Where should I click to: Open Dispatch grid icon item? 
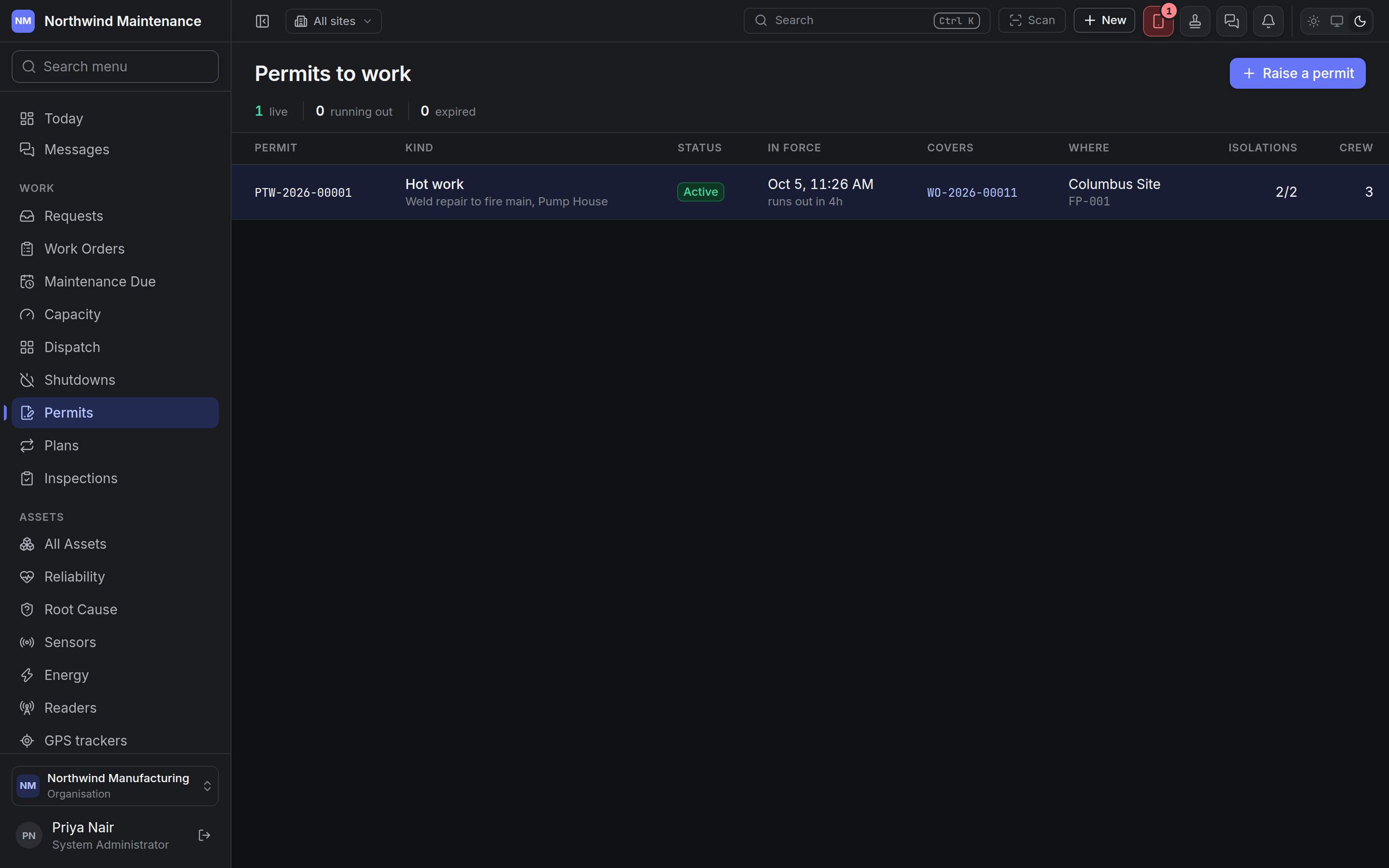115,347
